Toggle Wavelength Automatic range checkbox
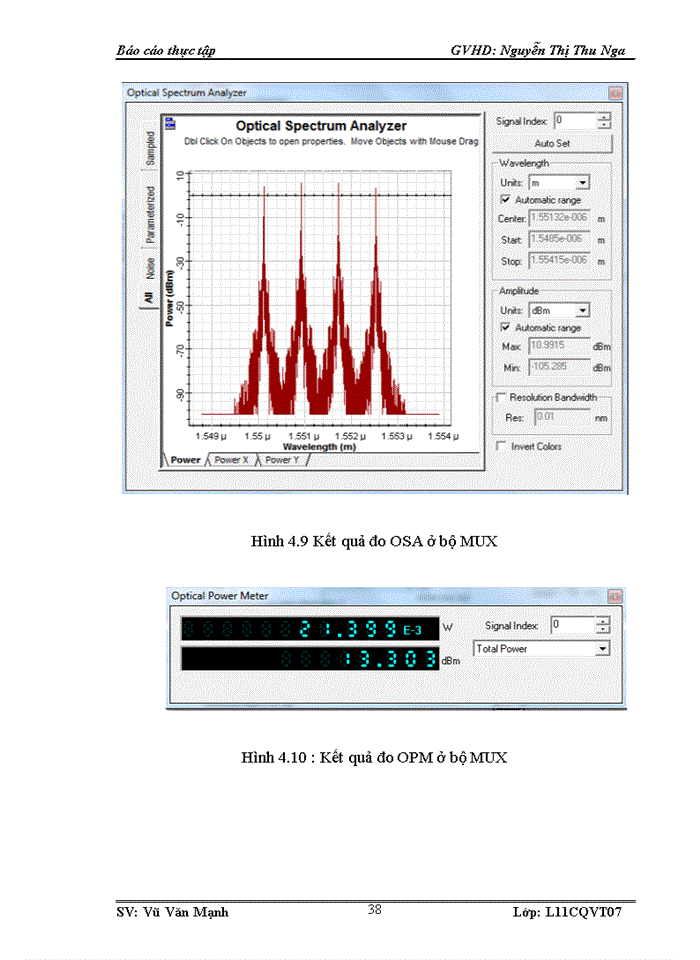The image size is (700, 960). pos(505,200)
